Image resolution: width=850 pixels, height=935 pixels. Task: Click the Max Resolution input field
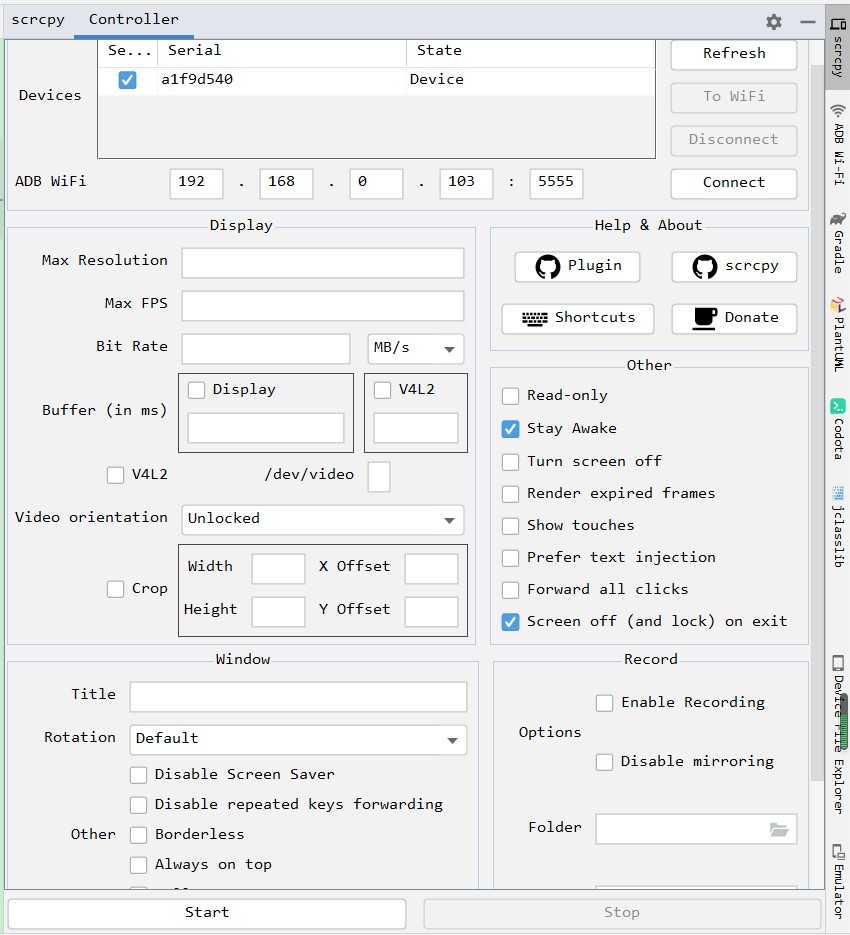point(323,262)
